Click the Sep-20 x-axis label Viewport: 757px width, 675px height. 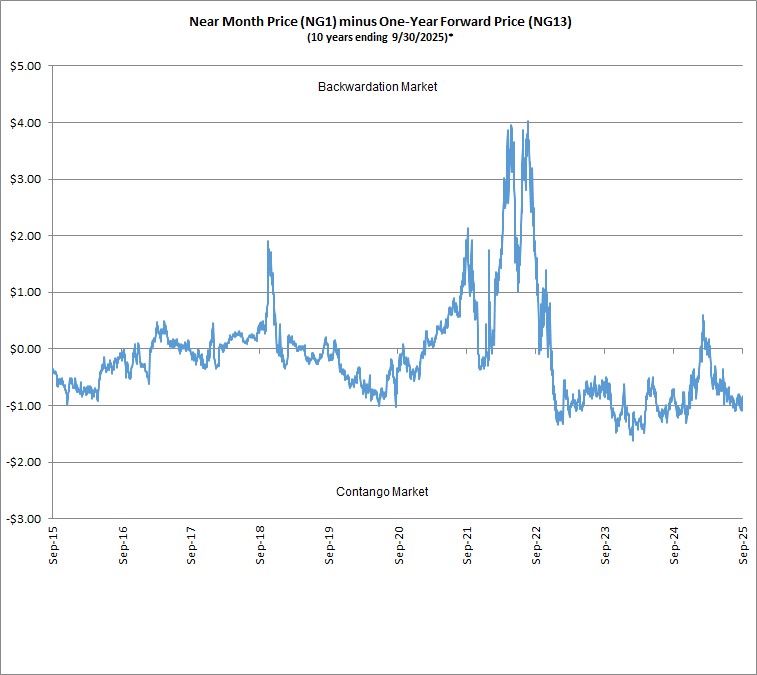pos(398,545)
